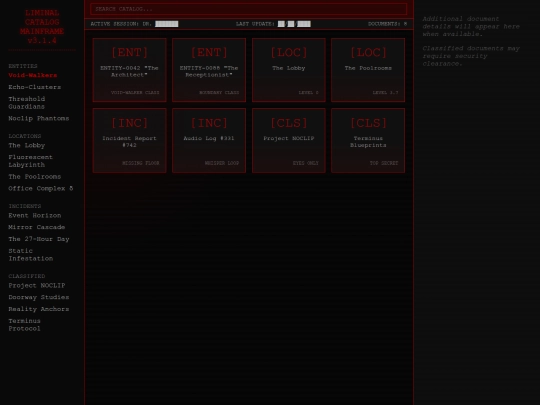Click the Documents: 8 counter
The width and height of the screenshot is (540, 405).
point(387,24)
